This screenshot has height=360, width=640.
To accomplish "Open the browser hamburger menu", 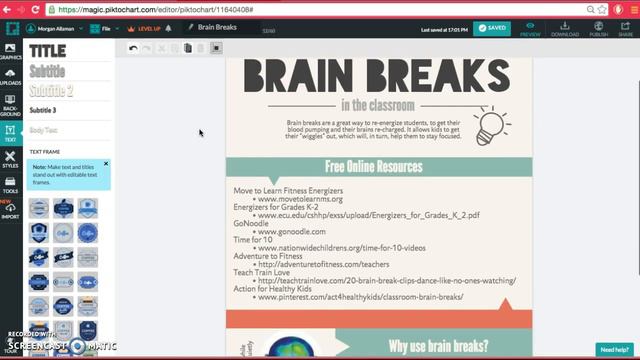I will (634, 9).
